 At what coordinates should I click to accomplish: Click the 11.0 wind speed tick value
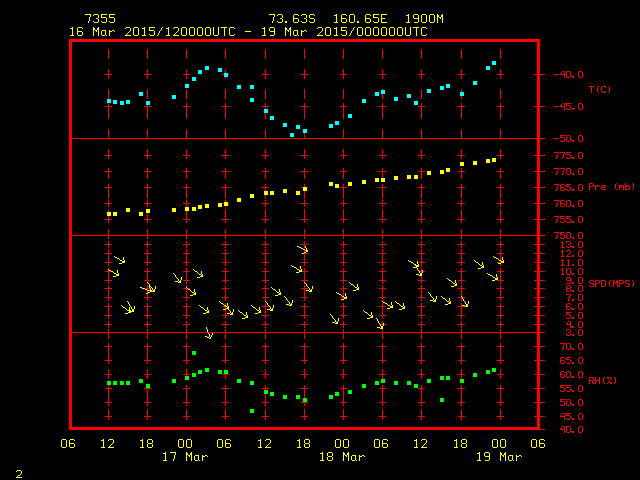(x=571, y=263)
